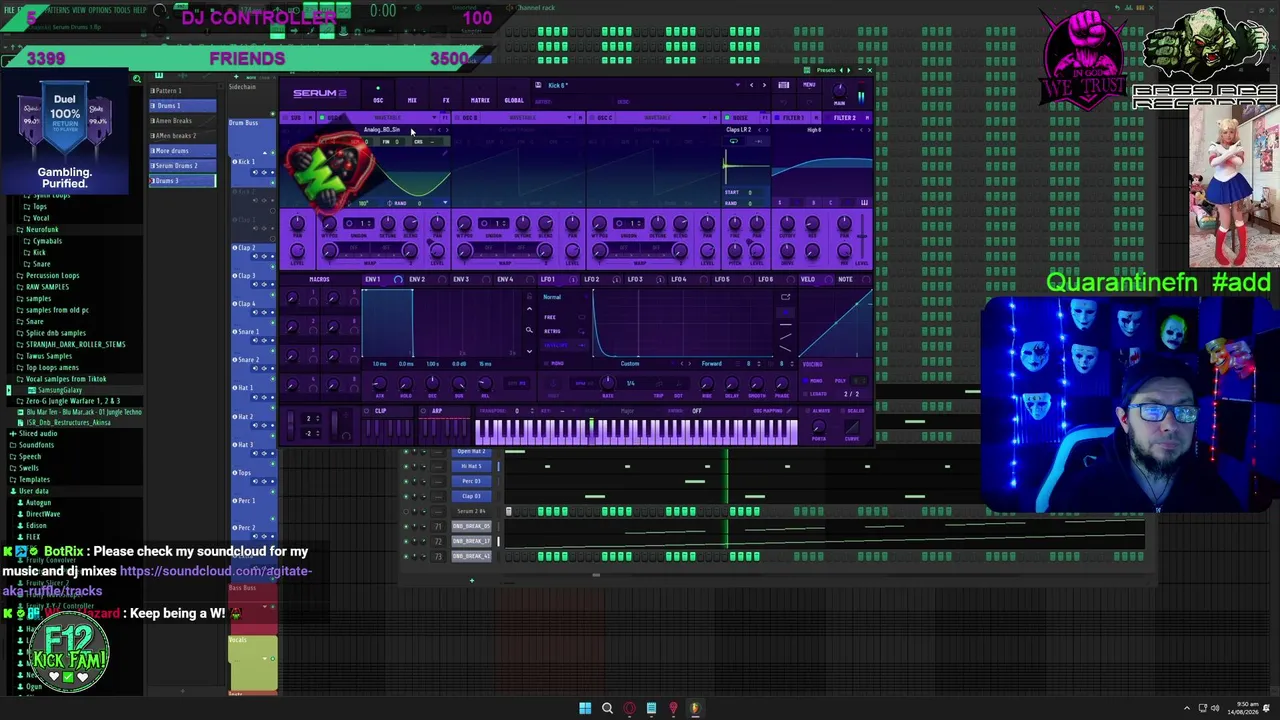The image size is (1280, 720).
Task: Select the LFO 2 tab
Action: 591,279
